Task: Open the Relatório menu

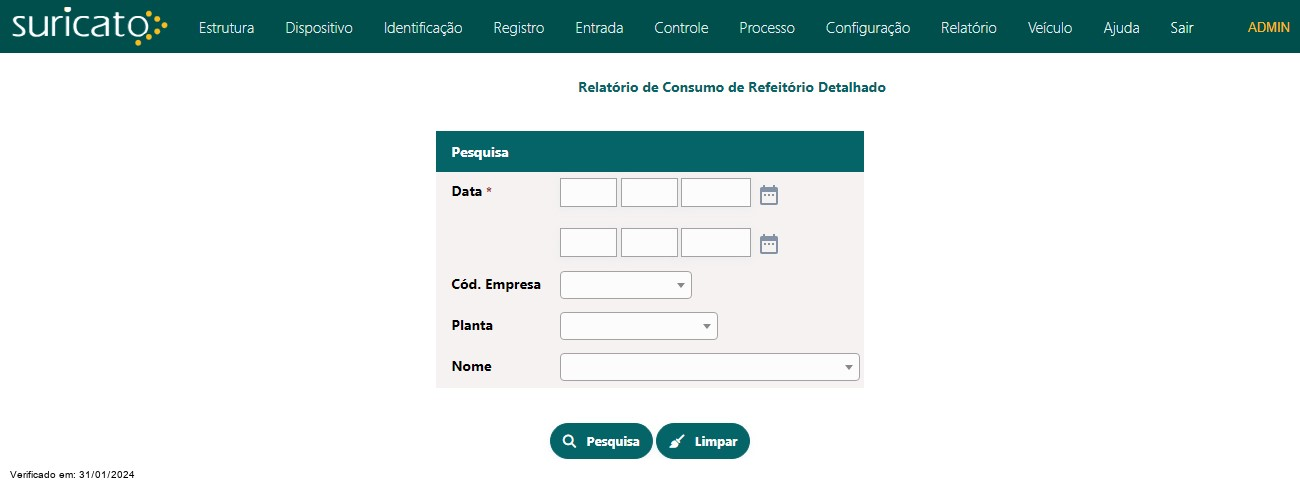Action: click(x=969, y=28)
